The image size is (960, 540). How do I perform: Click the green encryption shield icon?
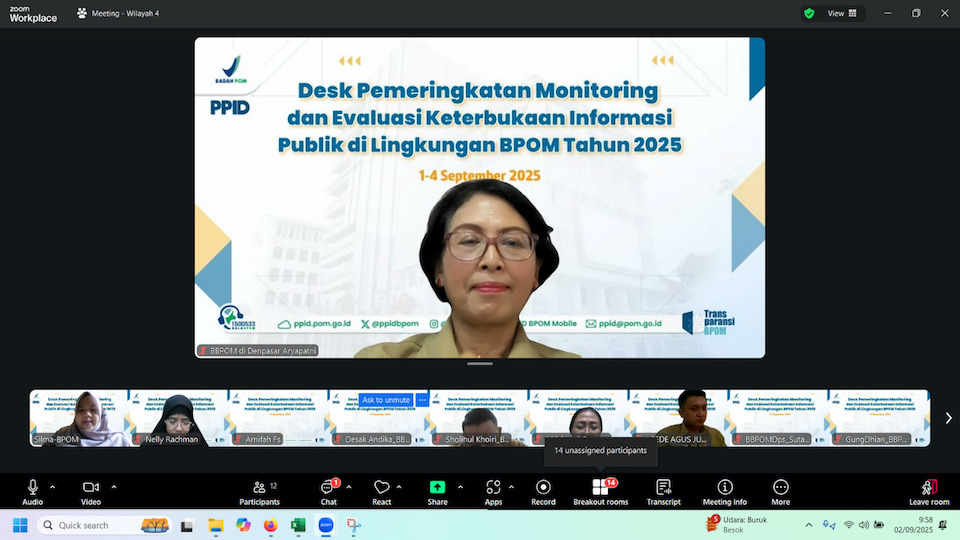[x=809, y=13]
